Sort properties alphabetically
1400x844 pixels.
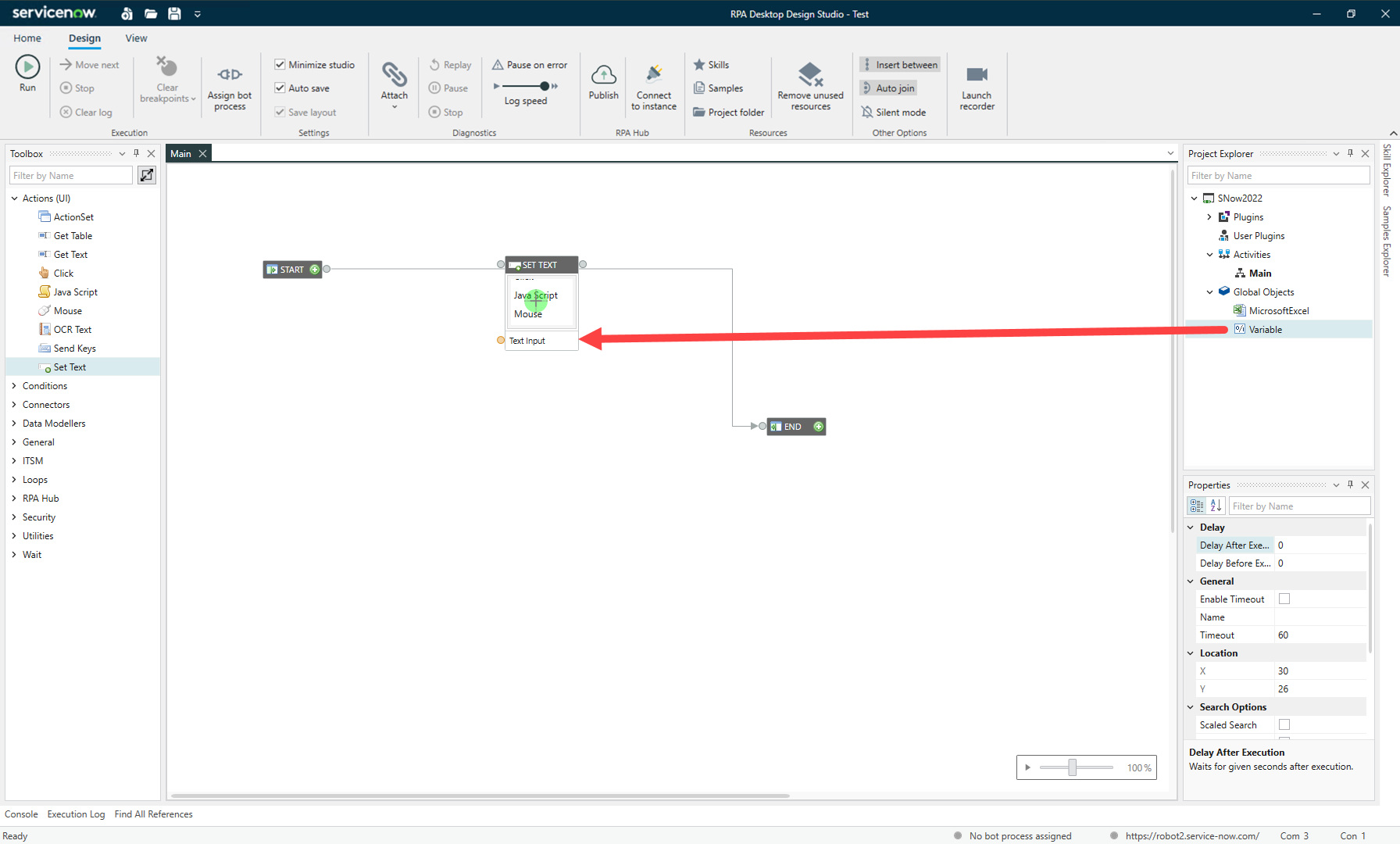pyautogui.click(x=1216, y=506)
